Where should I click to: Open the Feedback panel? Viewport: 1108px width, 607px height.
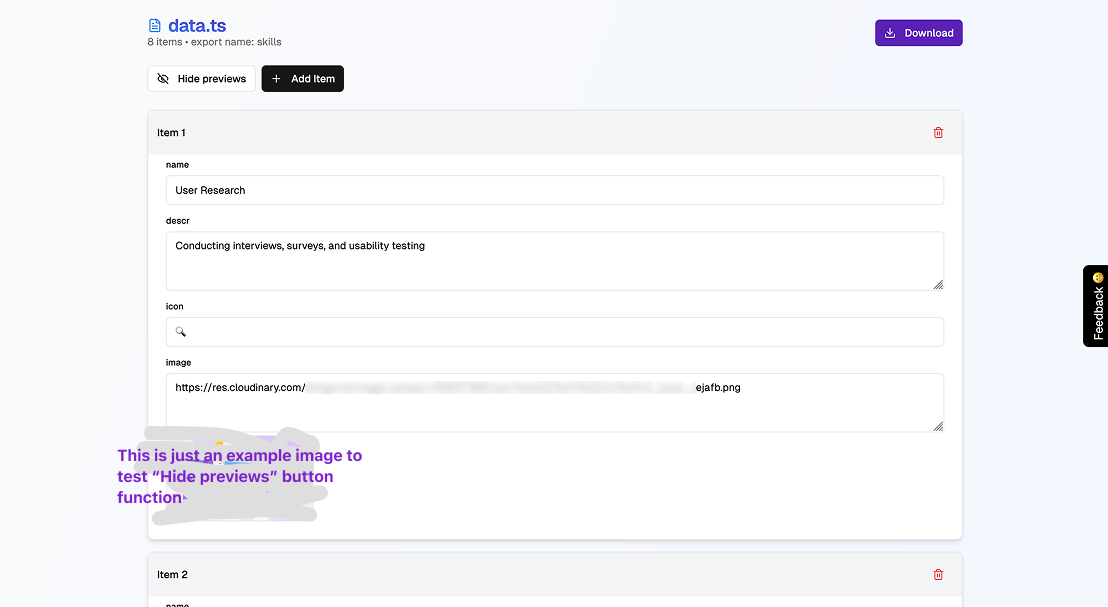point(1096,310)
